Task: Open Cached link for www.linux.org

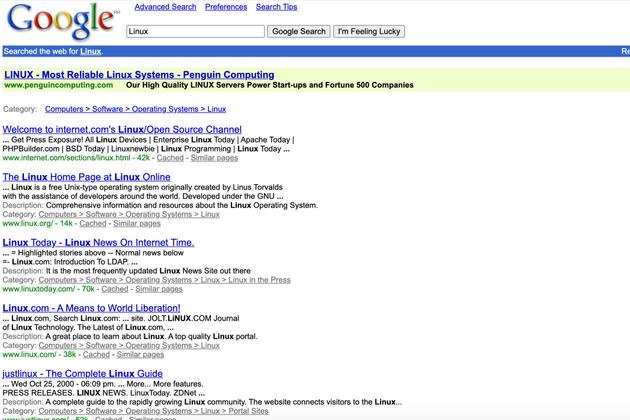Action: 93,223
